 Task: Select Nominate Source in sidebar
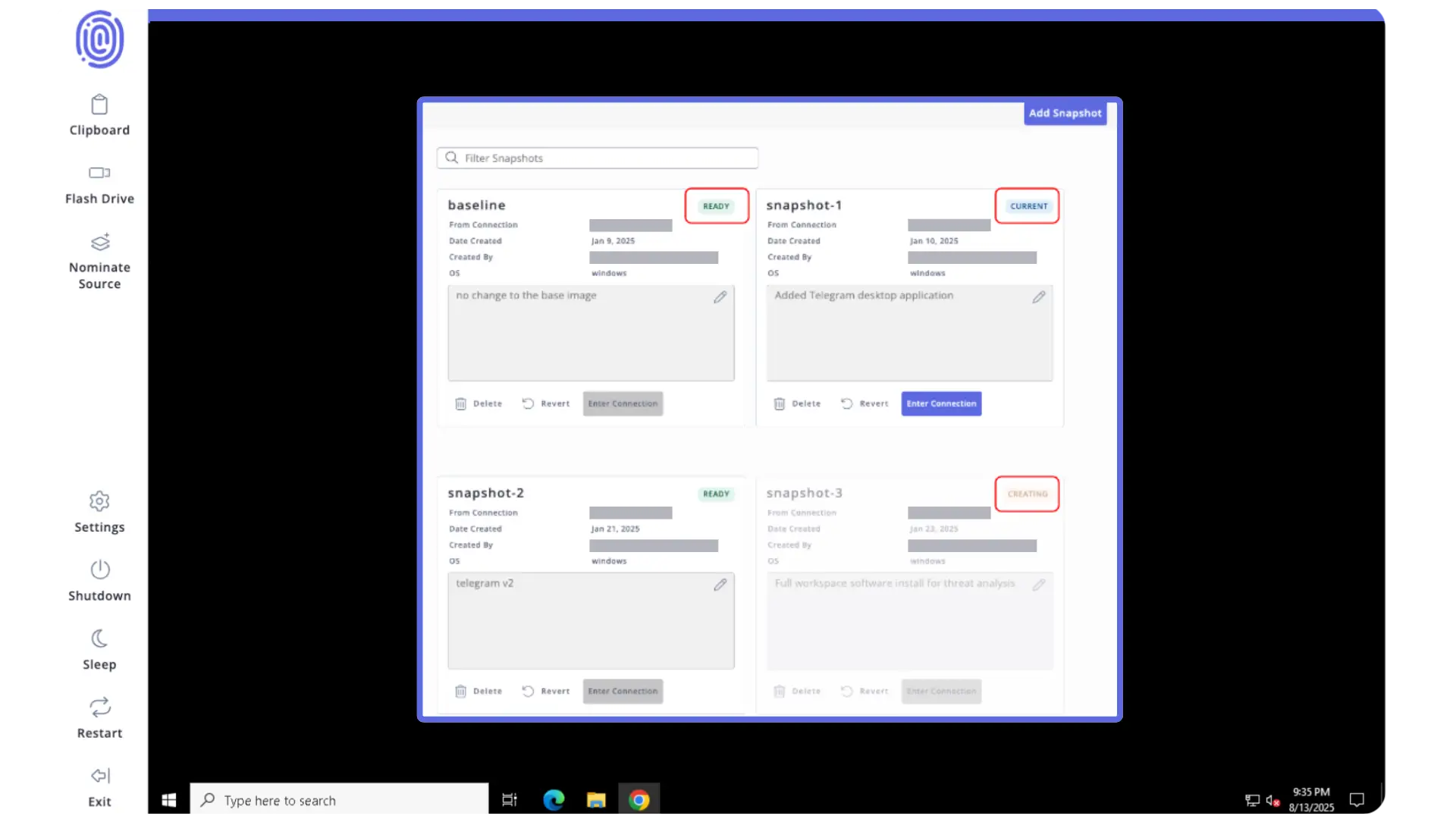click(99, 262)
